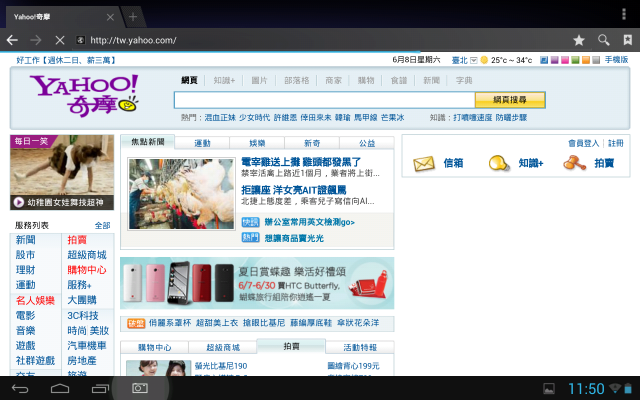640x400 pixels.
Task: Open 超級商城 in the service list
Action: pyautogui.click(x=87, y=255)
